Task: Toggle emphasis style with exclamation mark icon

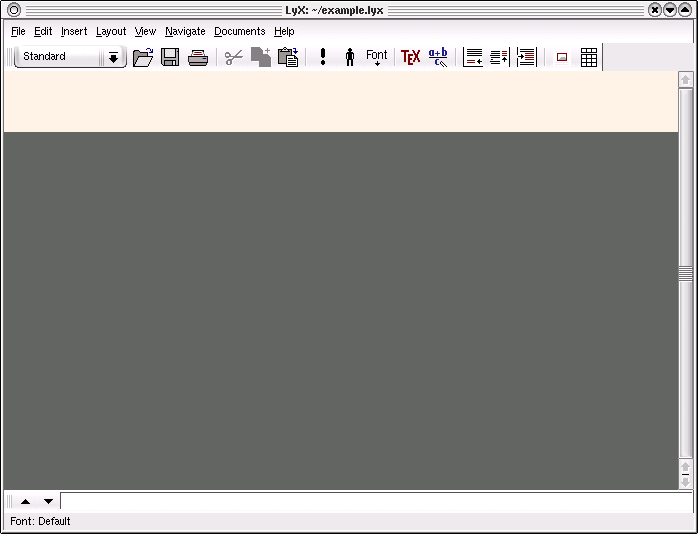Action: [323, 57]
